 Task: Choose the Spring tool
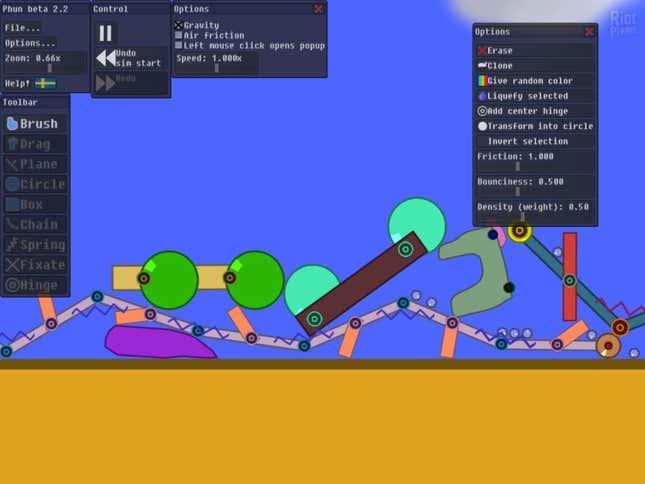coord(35,245)
